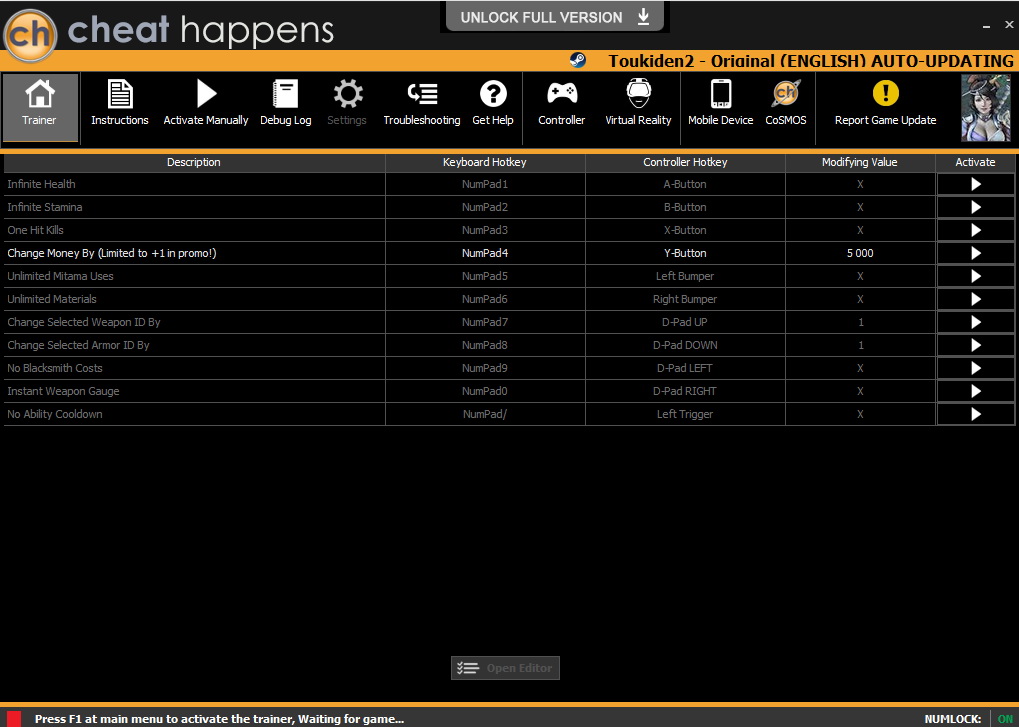This screenshot has height=727, width=1019.
Task: Select the No Blacksmith Costs description
Action: (x=194, y=368)
